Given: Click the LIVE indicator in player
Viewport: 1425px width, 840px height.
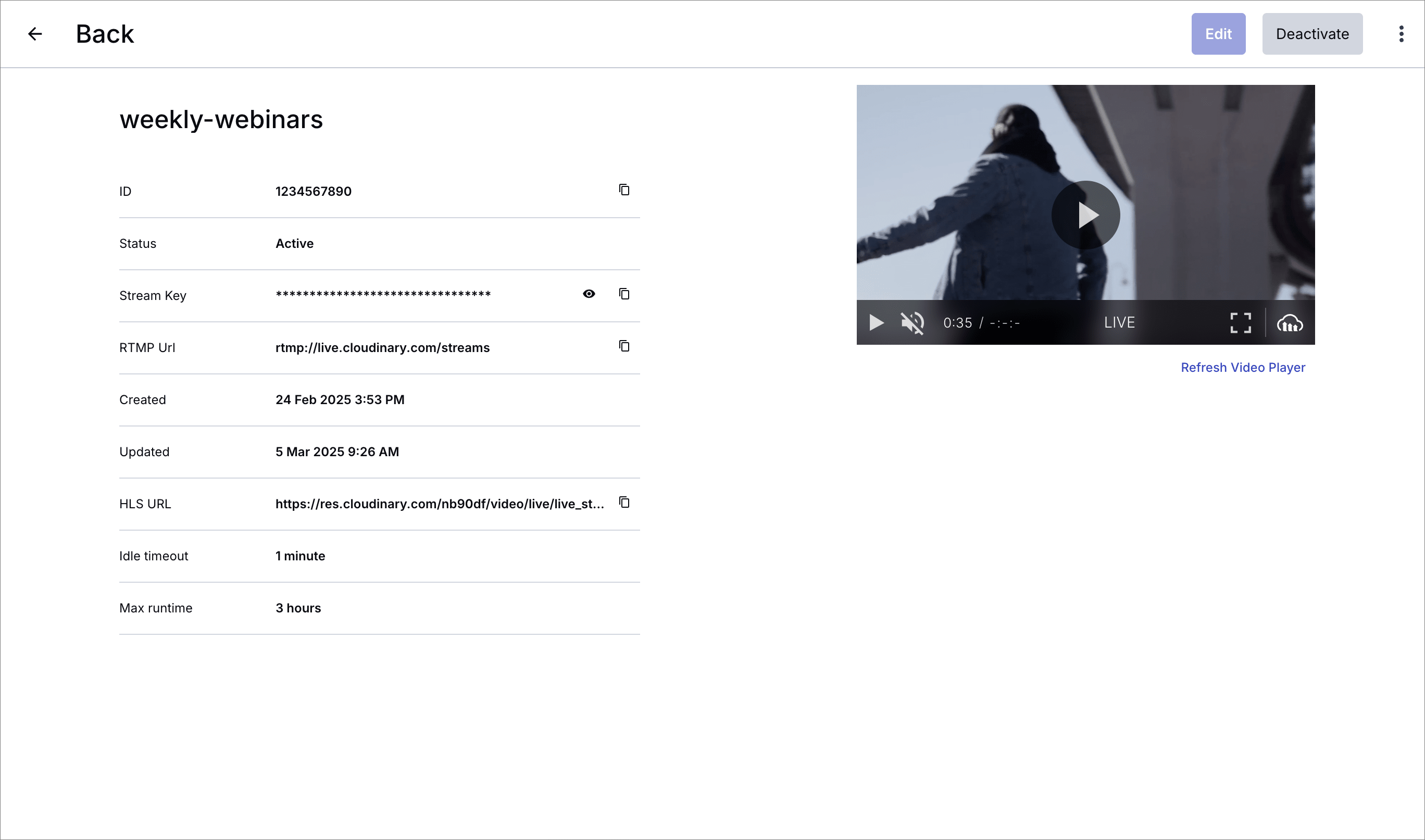Looking at the screenshot, I should tap(1119, 323).
